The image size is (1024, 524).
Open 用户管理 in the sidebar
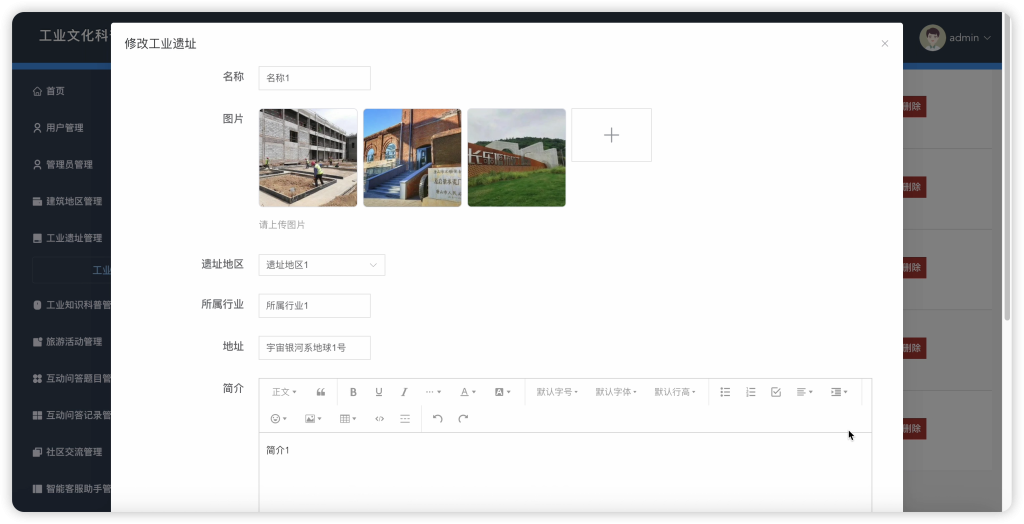(x=64, y=127)
